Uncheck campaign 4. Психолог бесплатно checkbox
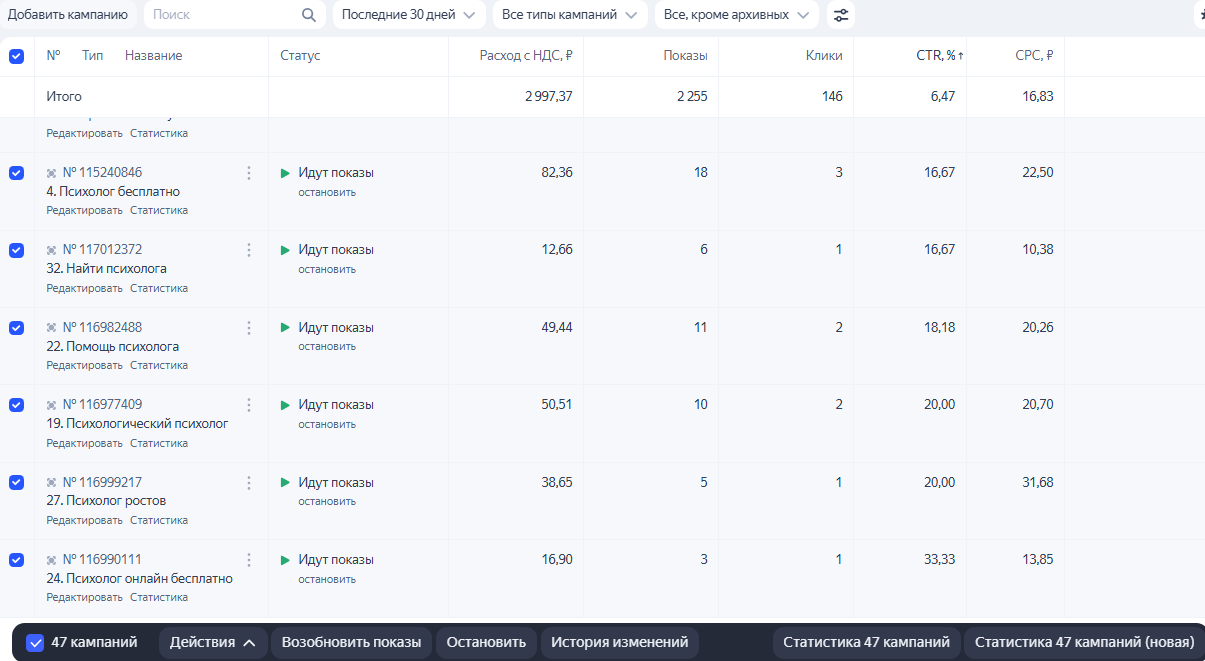Screen dimensions: 1205x661 [x=16, y=173]
